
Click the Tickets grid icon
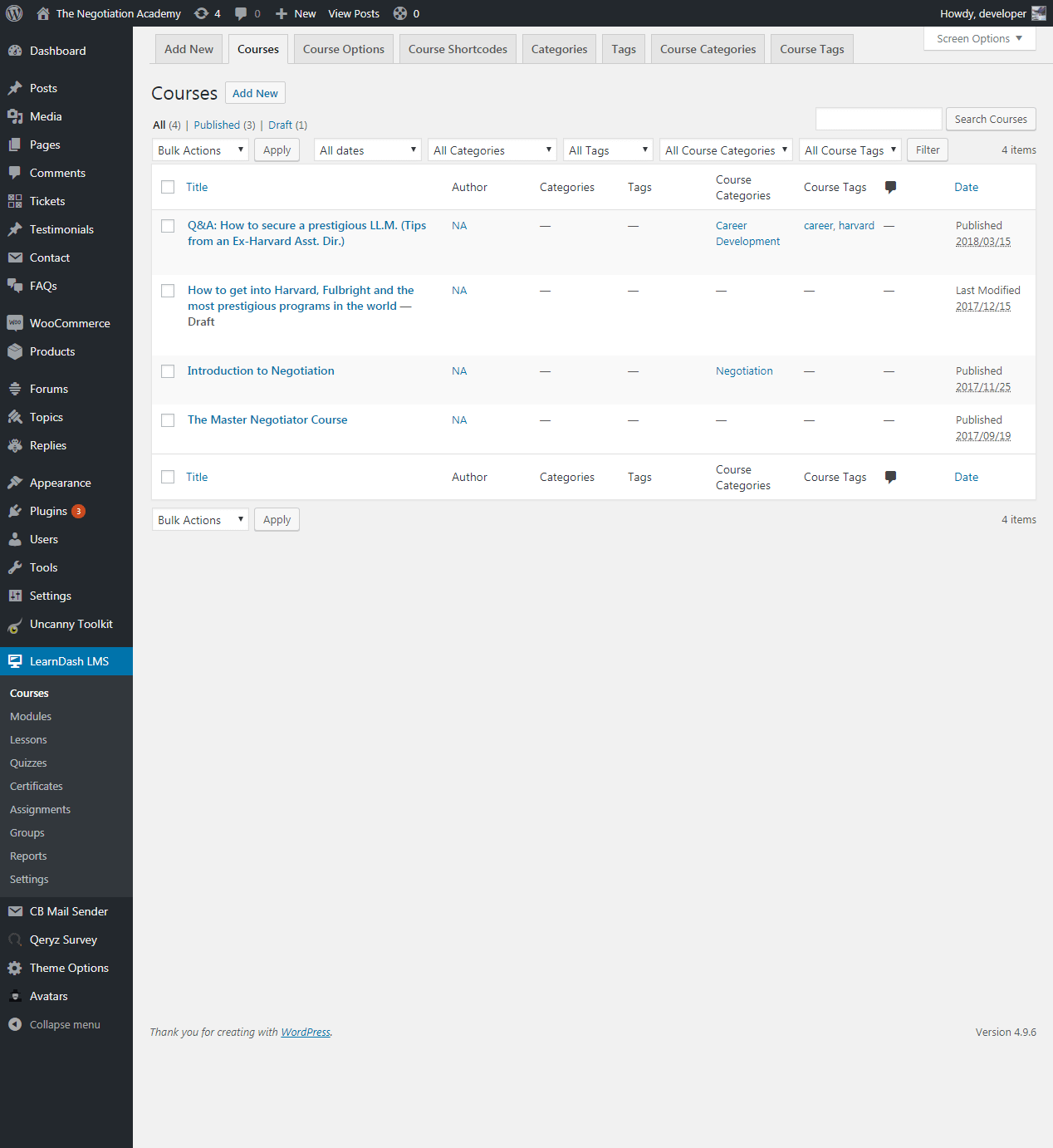click(x=15, y=201)
